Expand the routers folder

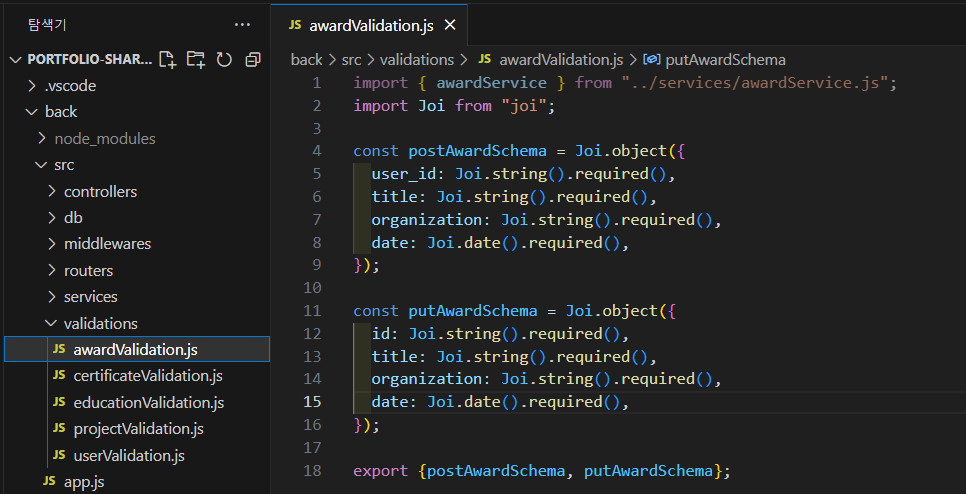click(x=52, y=270)
